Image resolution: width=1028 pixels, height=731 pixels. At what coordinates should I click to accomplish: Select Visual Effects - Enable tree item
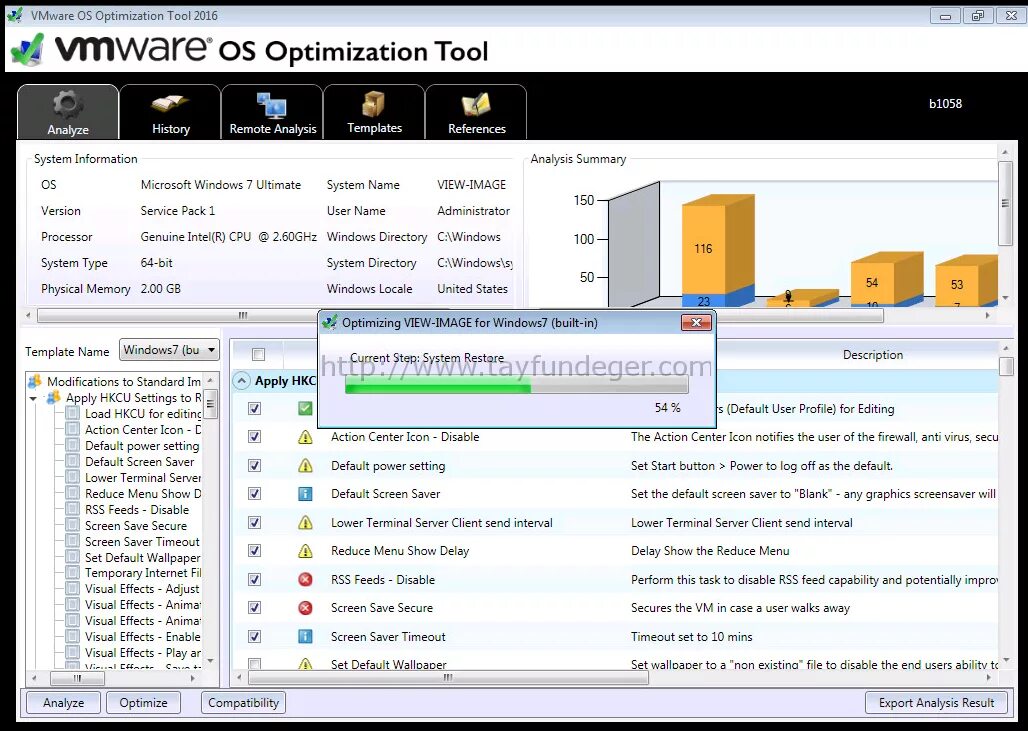[x=143, y=637]
